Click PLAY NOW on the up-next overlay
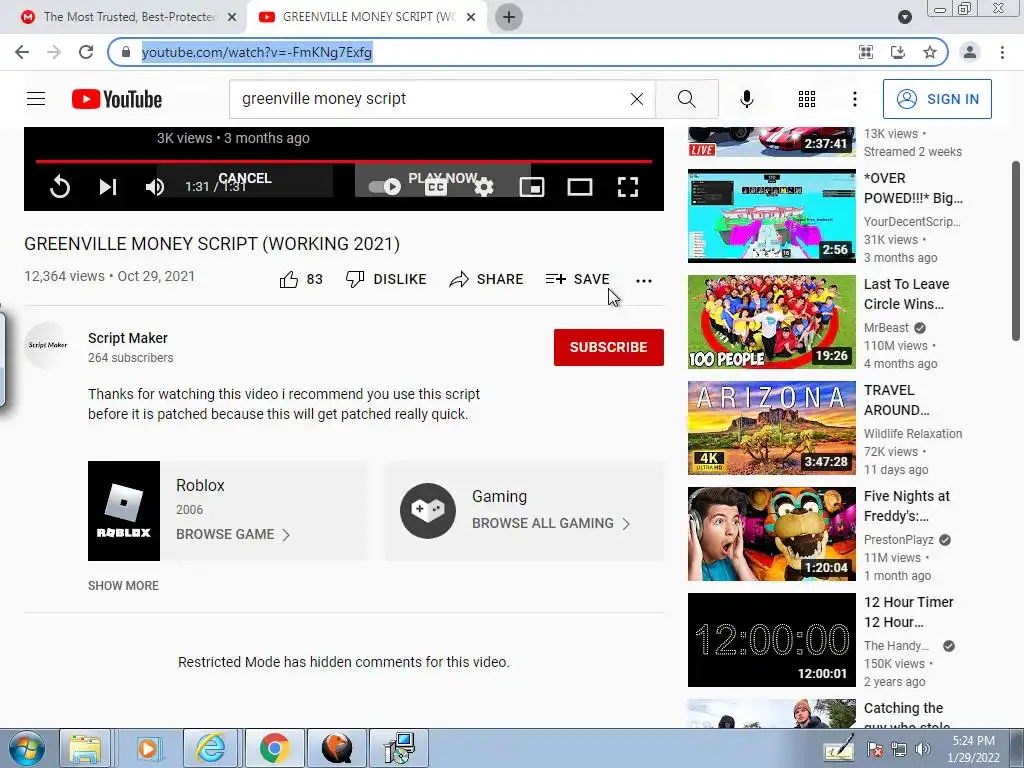The height and width of the screenshot is (768, 1024). (x=443, y=178)
